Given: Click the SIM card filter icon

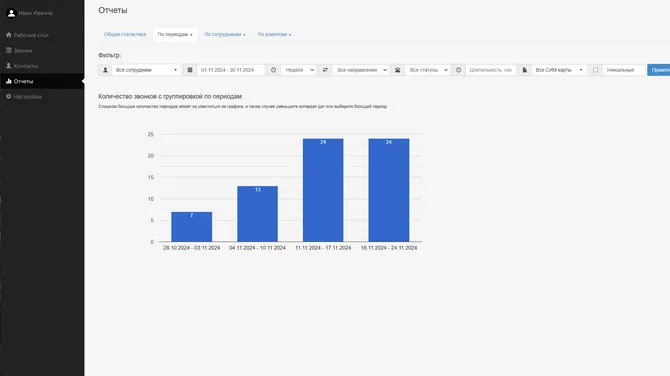Looking at the screenshot, I should coord(525,70).
